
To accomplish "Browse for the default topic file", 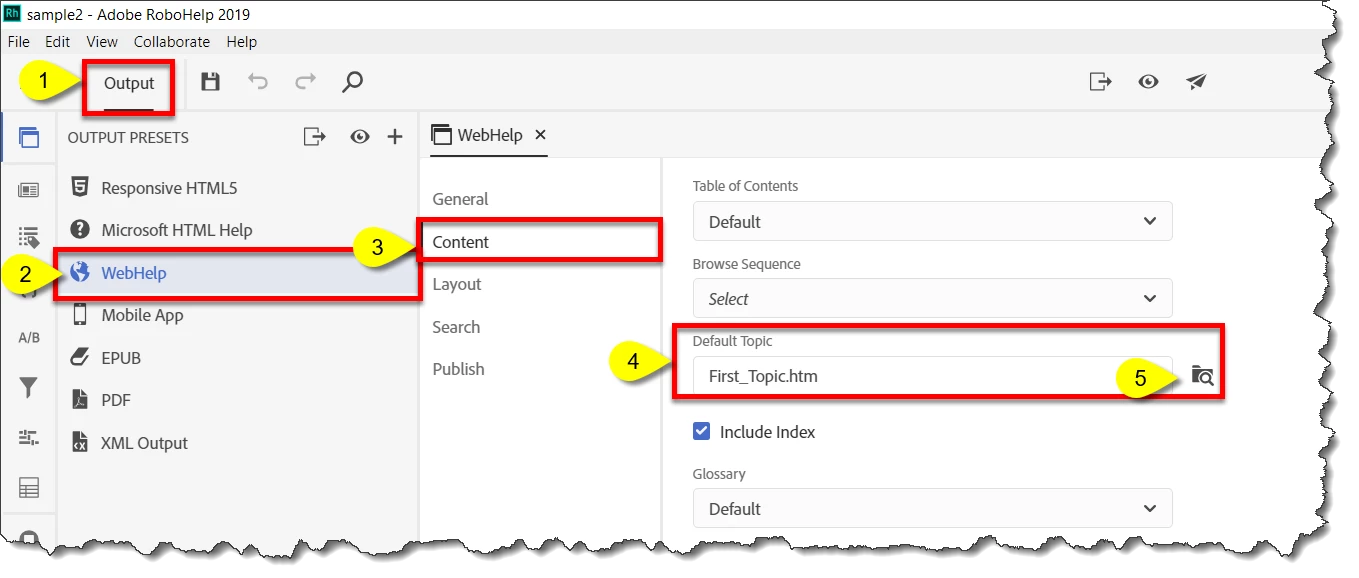I will 1202,376.
